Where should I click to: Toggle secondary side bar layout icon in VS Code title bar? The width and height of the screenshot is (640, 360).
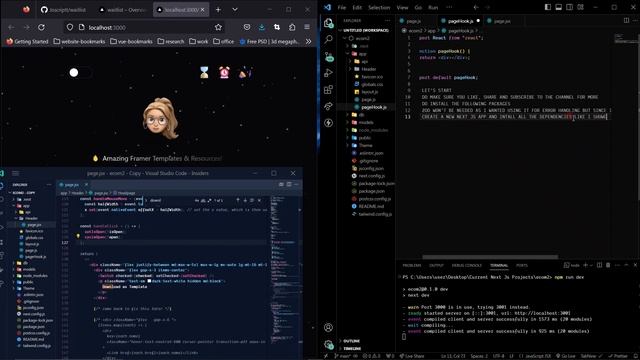(x=569, y=7)
